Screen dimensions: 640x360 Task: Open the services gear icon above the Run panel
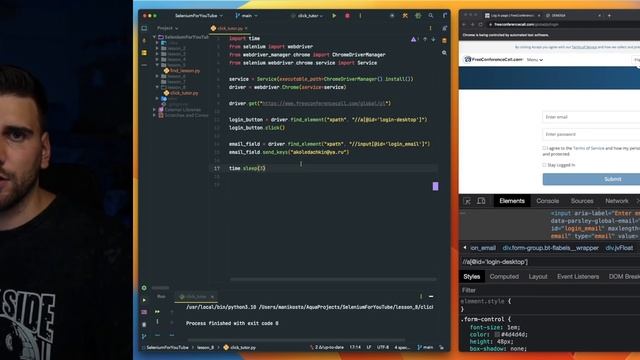(144, 288)
